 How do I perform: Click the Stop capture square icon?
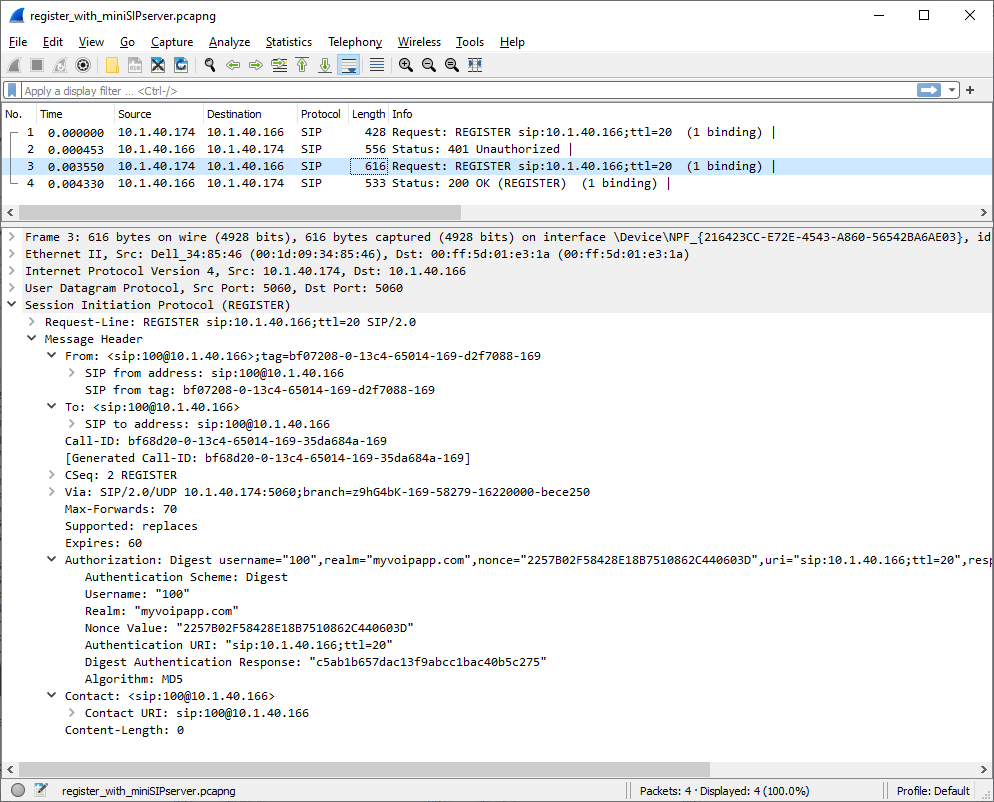pos(37,65)
